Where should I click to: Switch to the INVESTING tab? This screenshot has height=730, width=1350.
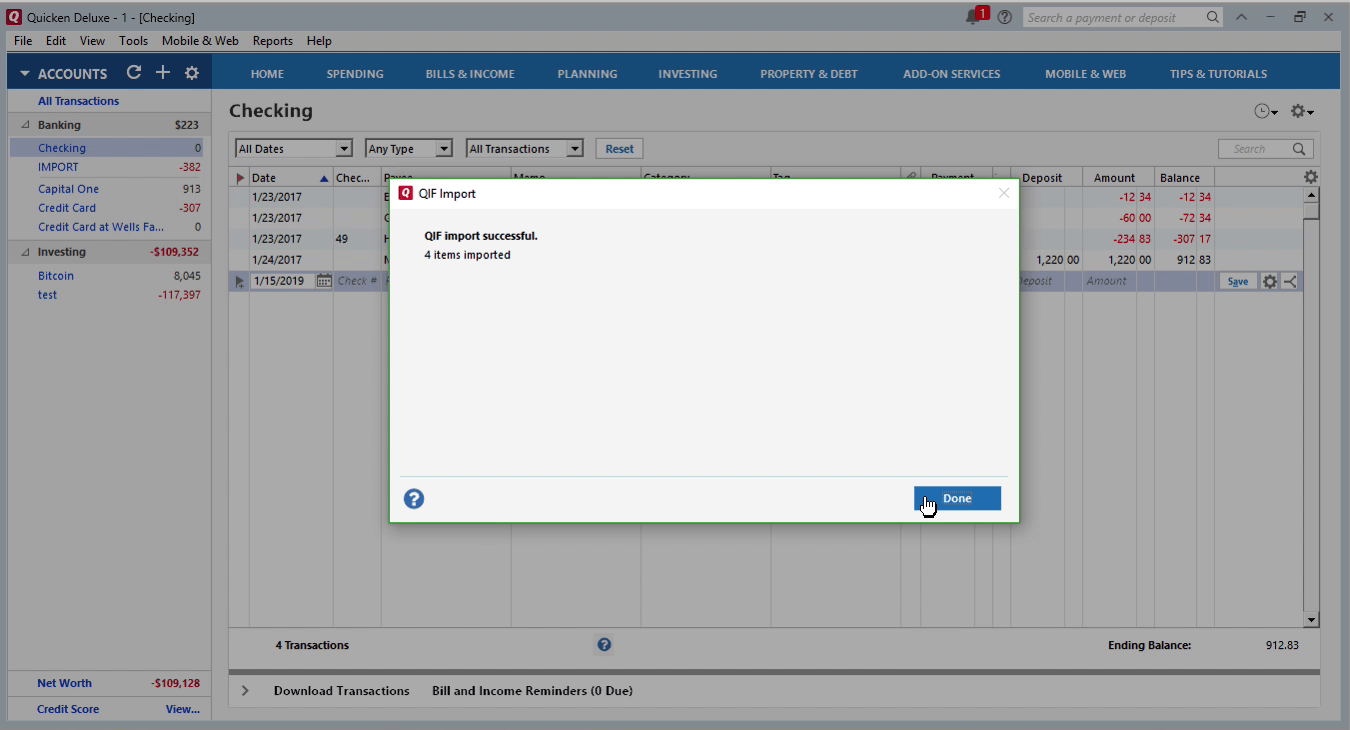tap(687, 74)
